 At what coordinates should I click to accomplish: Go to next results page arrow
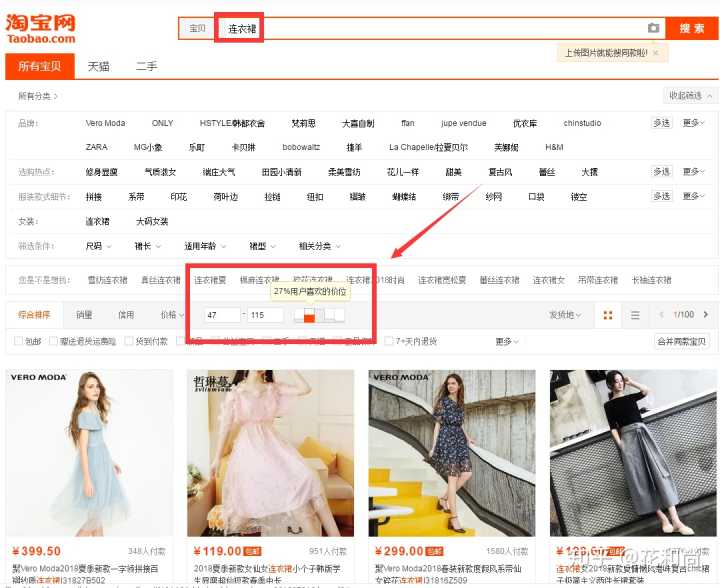[x=708, y=315]
